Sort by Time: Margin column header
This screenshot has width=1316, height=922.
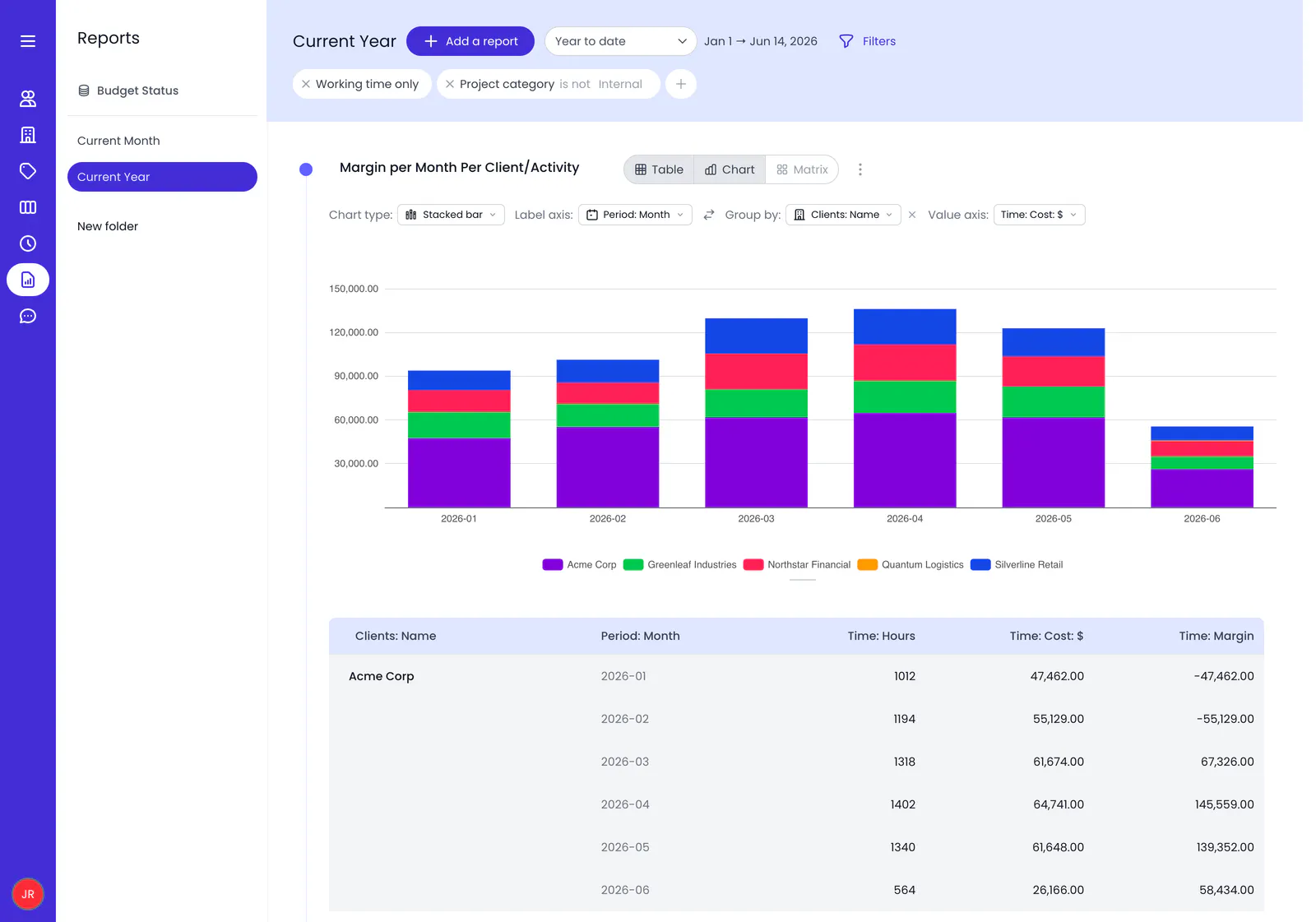[x=1216, y=636]
